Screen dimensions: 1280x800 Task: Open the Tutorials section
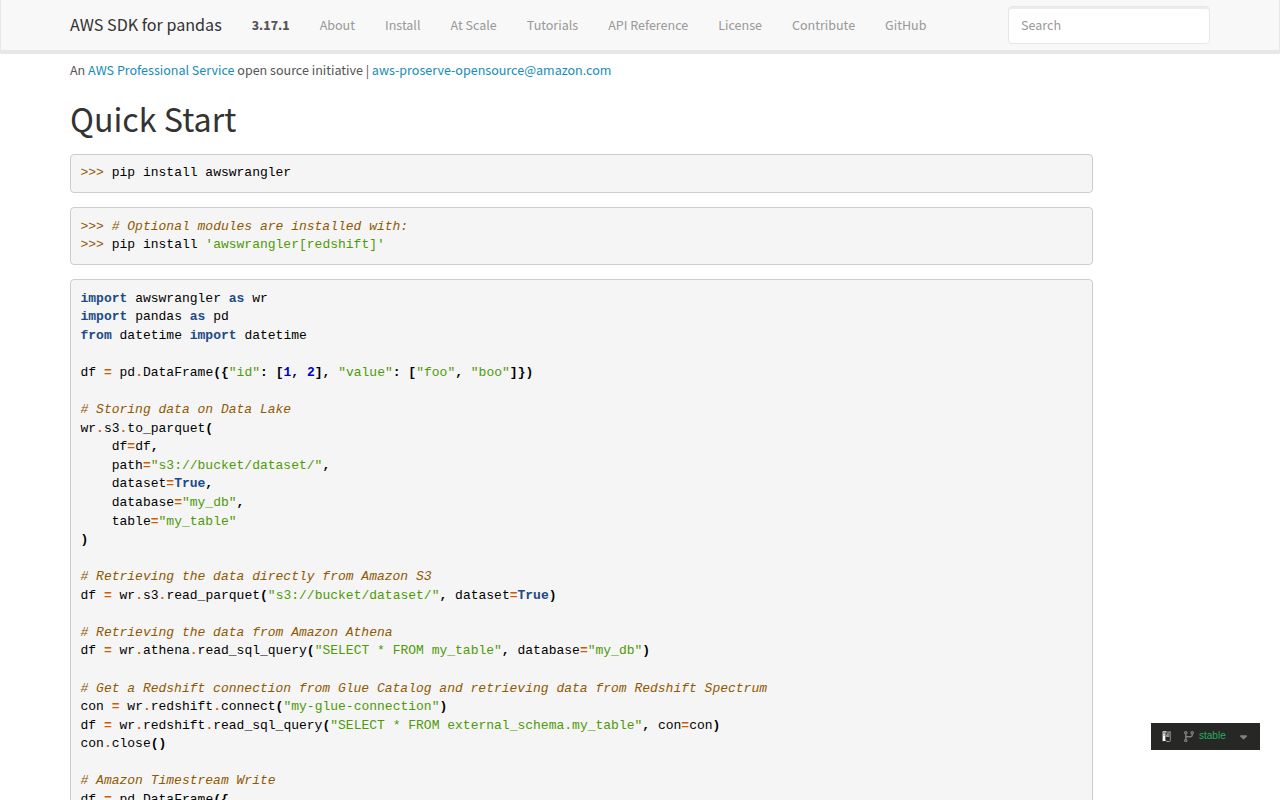[x=552, y=25]
